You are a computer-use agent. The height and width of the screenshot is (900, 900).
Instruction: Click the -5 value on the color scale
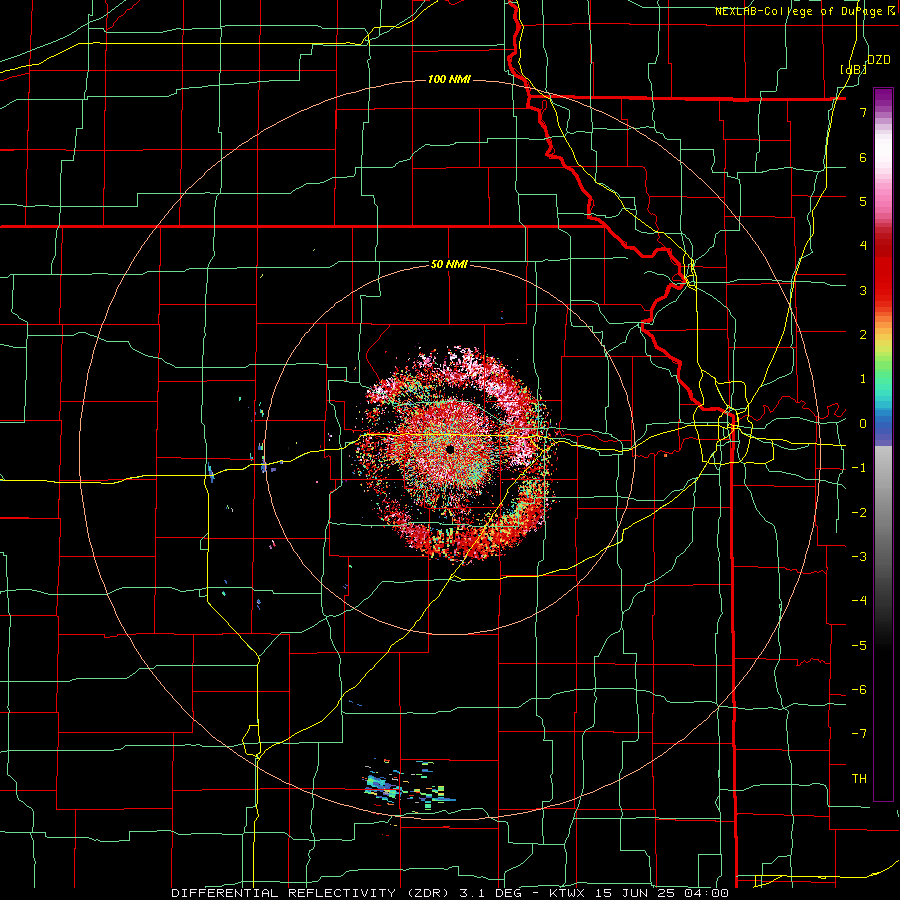(x=859, y=646)
